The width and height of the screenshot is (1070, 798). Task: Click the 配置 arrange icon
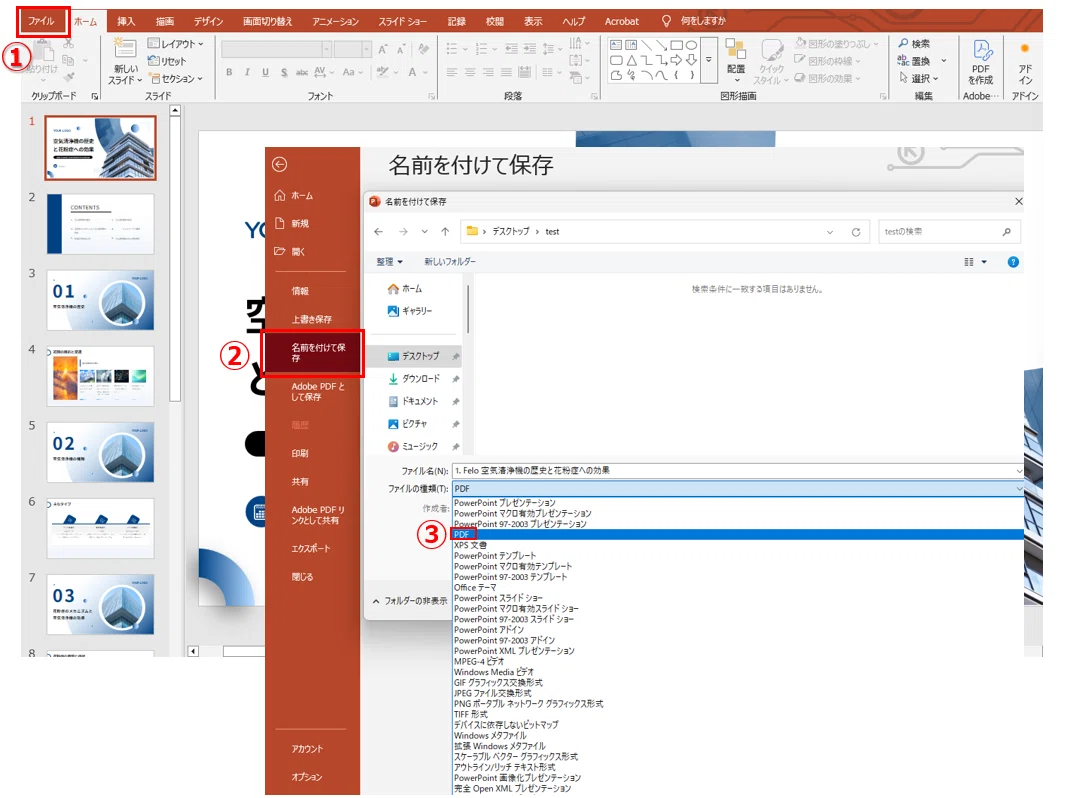(735, 49)
